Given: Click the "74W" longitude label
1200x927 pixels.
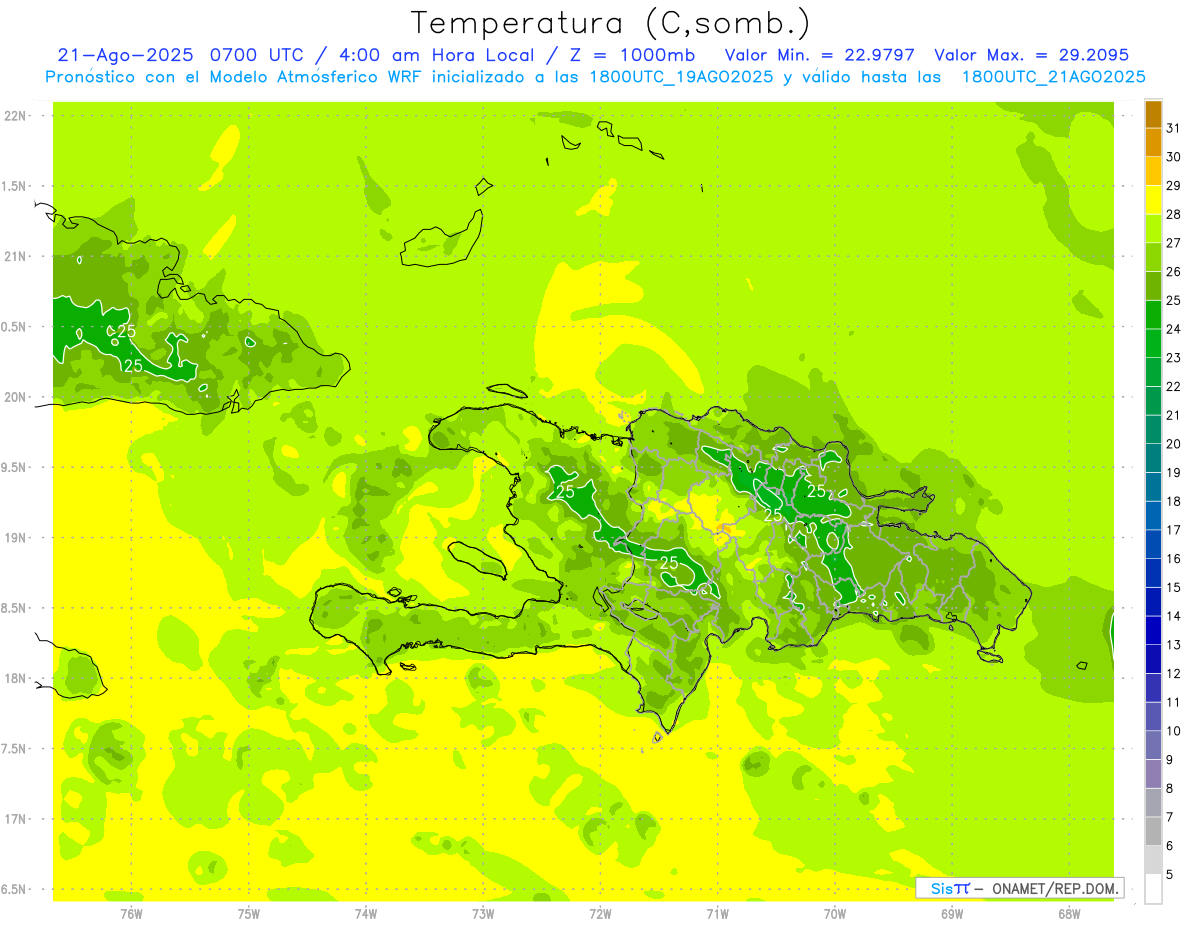Looking at the screenshot, I should pyautogui.click(x=365, y=913).
